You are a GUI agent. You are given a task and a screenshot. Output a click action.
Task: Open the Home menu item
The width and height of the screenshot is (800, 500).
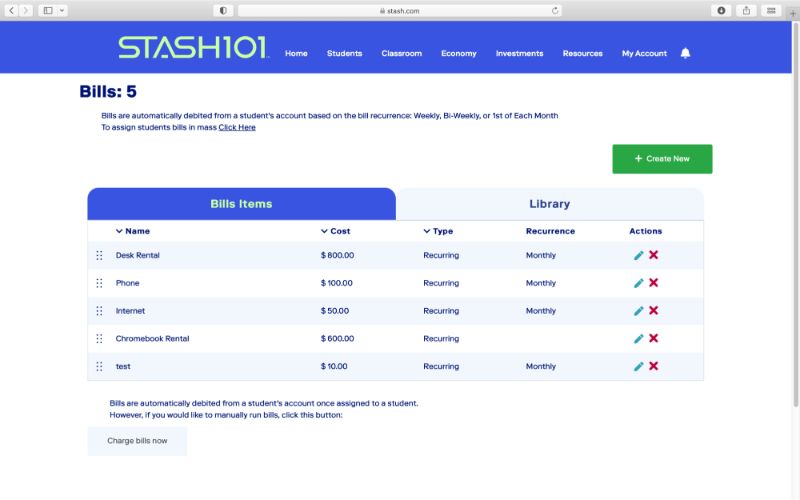[x=296, y=53]
